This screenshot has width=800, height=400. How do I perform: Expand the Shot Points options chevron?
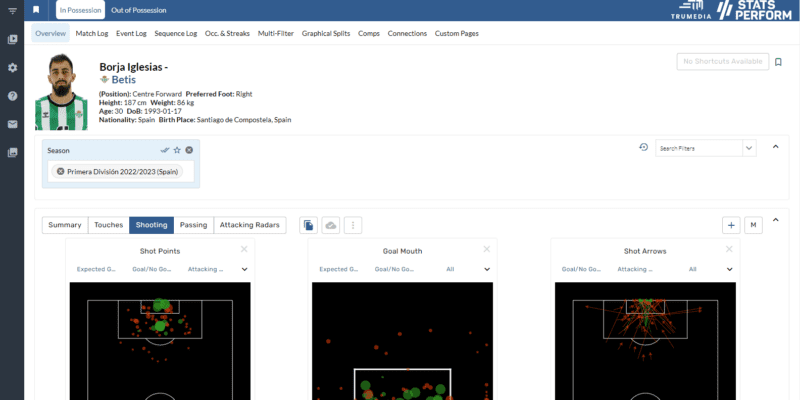point(244,269)
